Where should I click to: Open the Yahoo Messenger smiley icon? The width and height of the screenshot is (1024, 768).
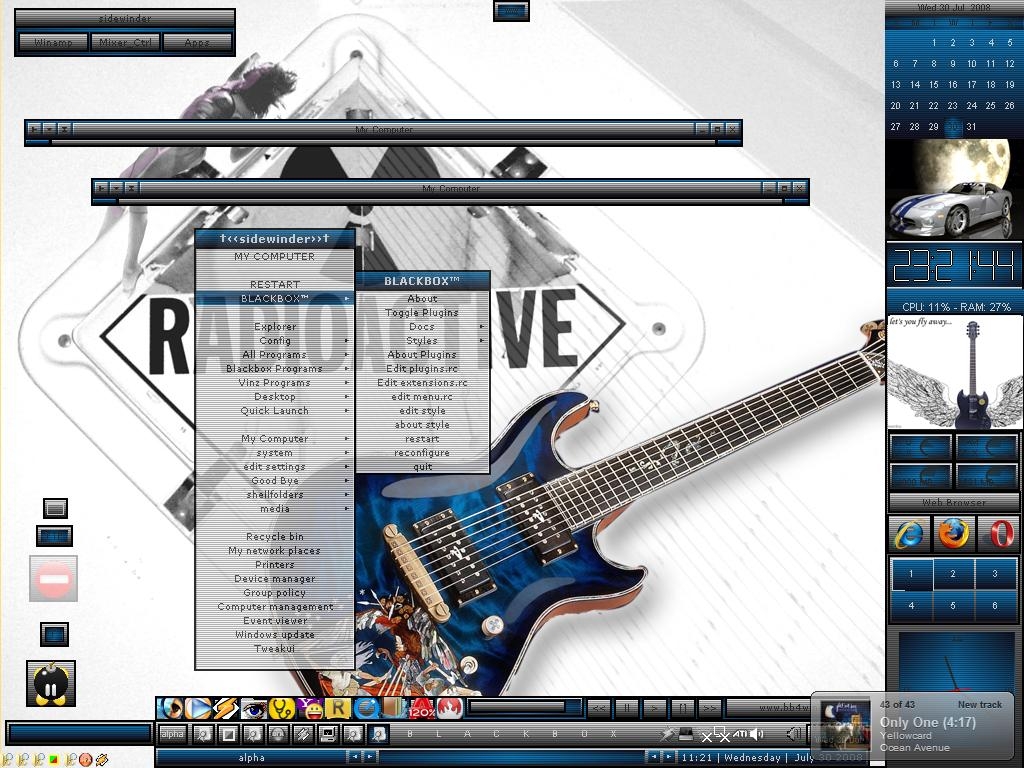pos(310,708)
